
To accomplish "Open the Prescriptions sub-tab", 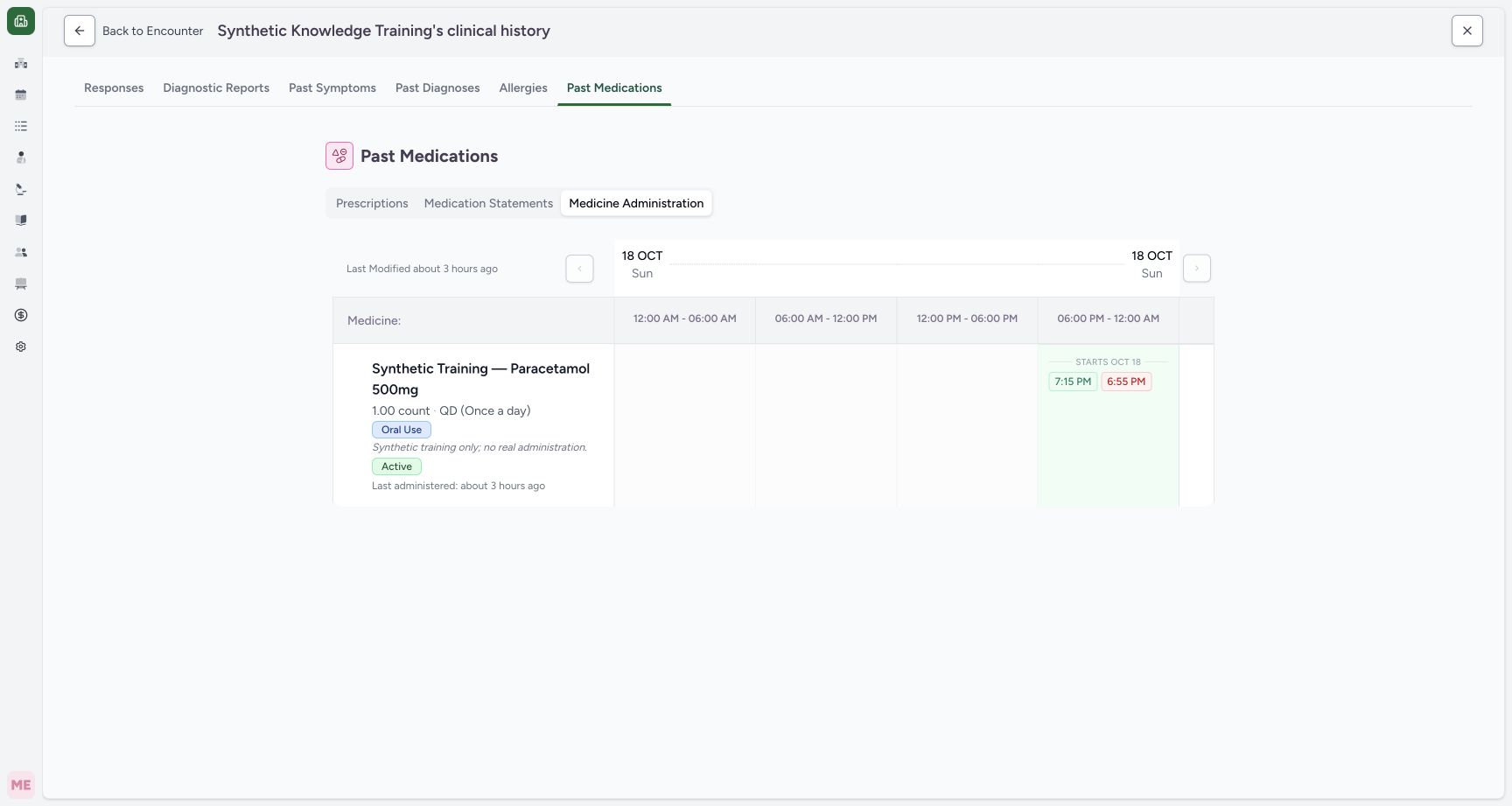I will pyautogui.click(x=372, y=203).
